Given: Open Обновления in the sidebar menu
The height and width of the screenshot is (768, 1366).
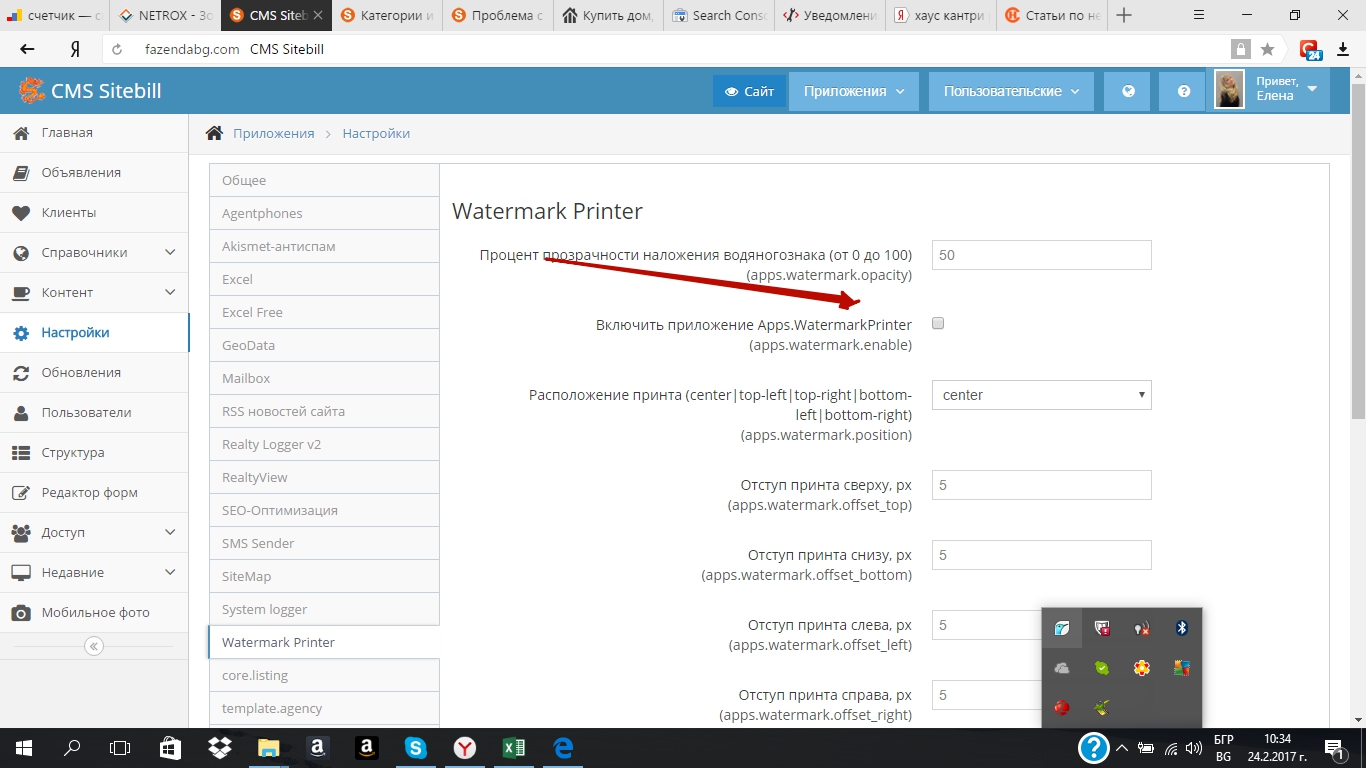Looking at the screenshot, I should pos(81,373).
